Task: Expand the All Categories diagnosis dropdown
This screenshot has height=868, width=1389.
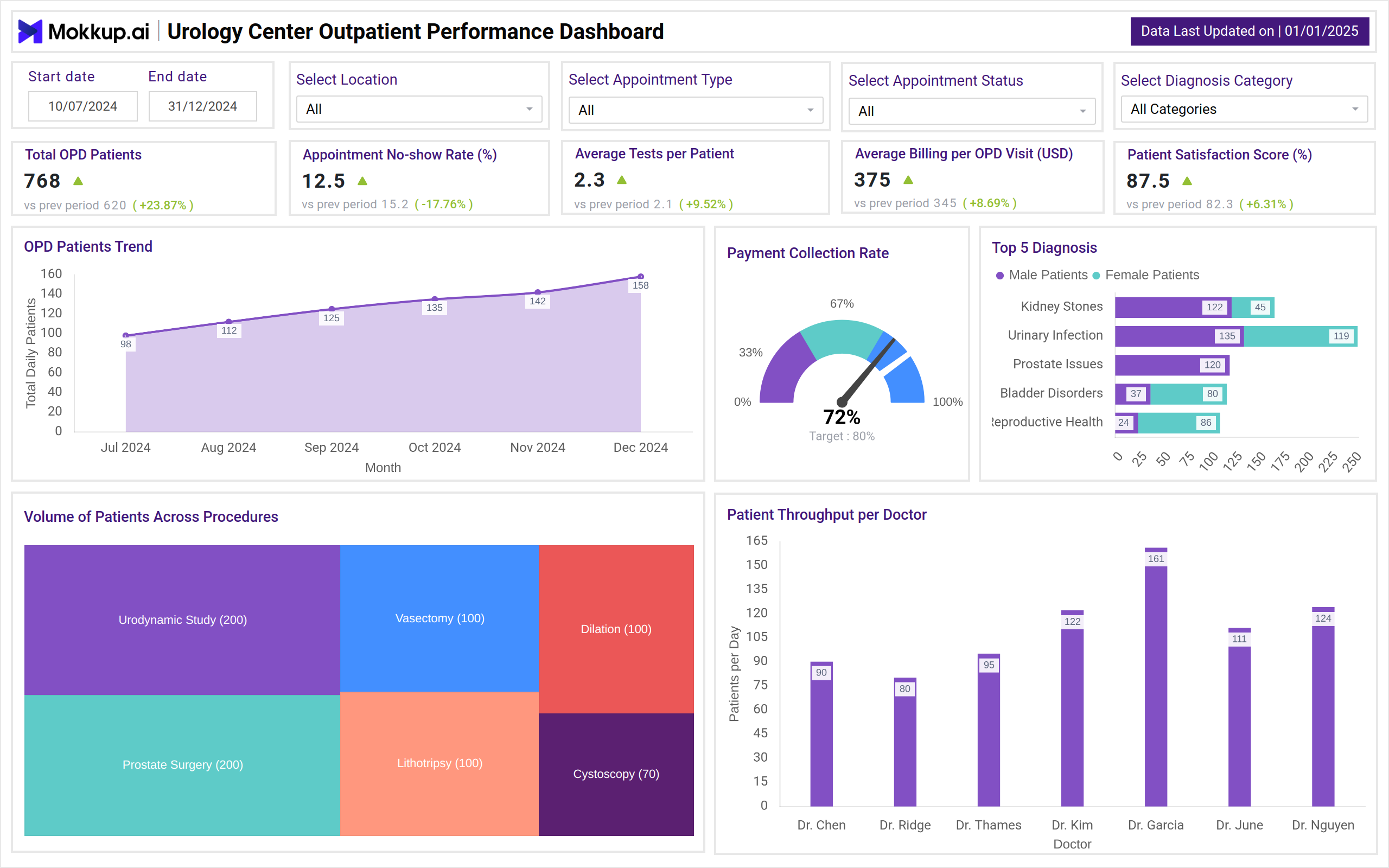Action: (x=1244, y=109)
